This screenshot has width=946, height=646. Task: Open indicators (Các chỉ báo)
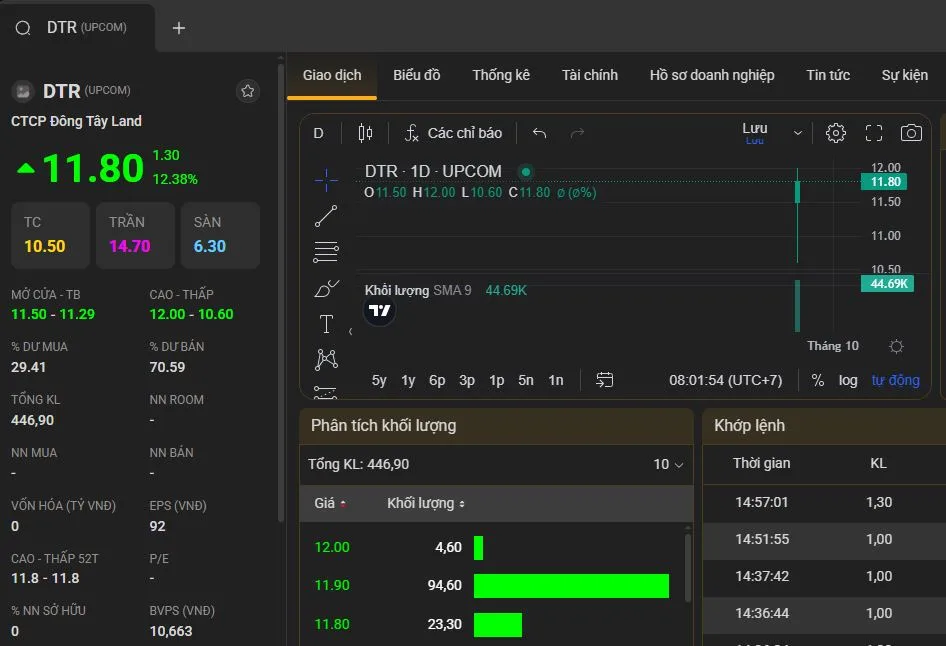(453, 133)
